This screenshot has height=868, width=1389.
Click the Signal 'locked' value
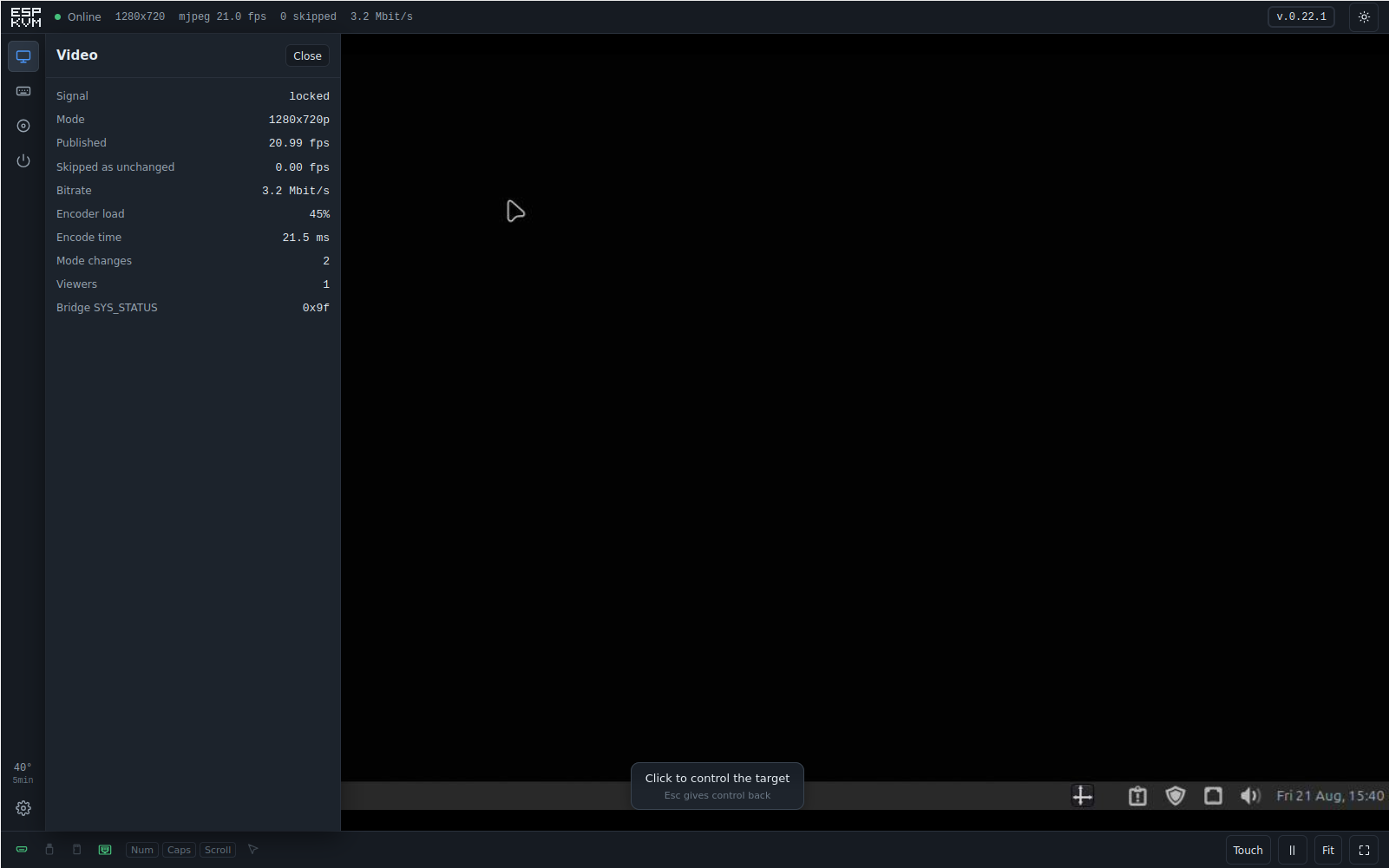click(x=309, y=96)
